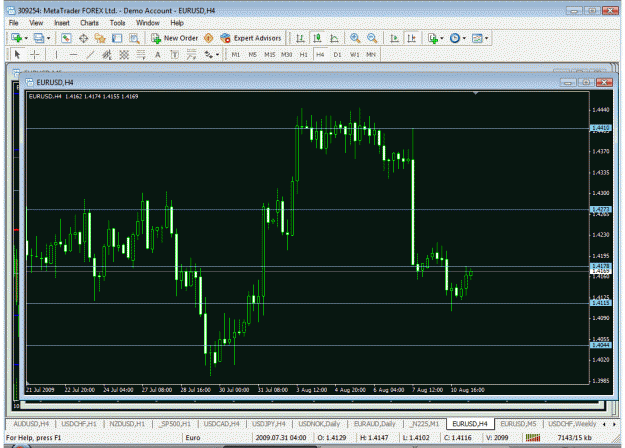Toggle the Data Window crosshair-circle icon
This screenshot has width=625, height=448.
83,38
